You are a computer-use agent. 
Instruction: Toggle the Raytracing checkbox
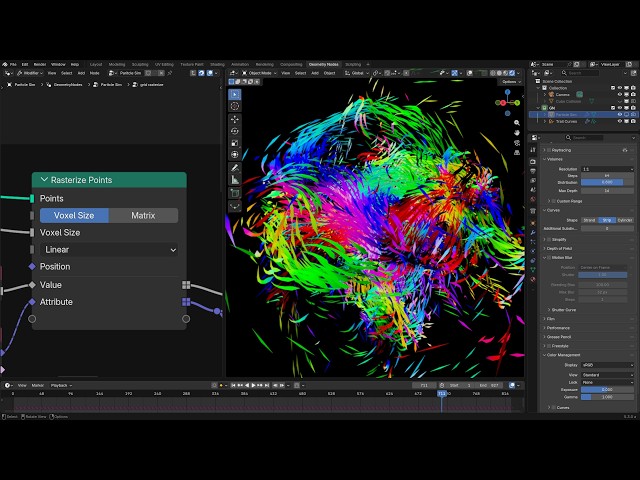tap(549, 150)
